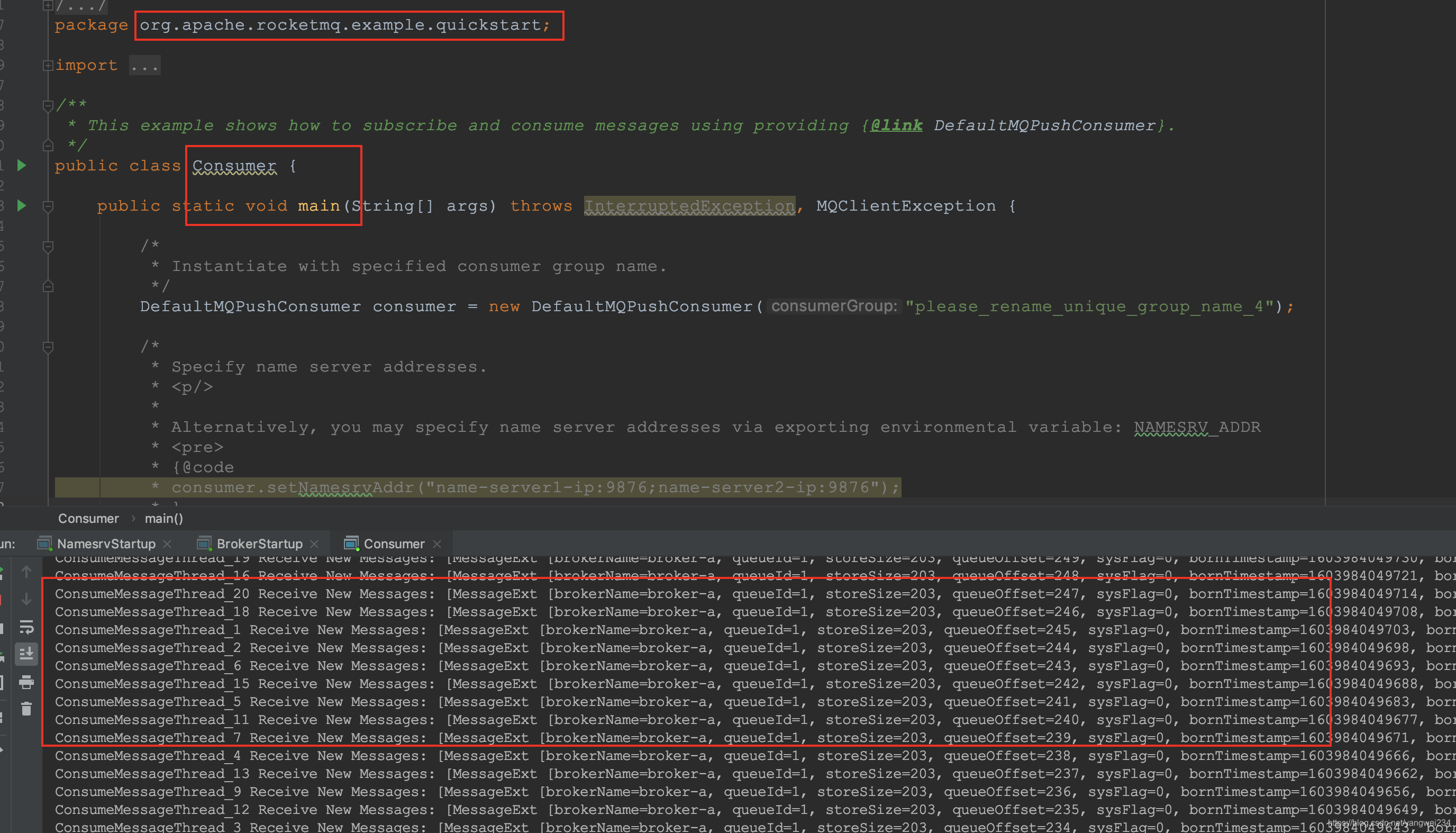Expand the folded import statements
Screen dimensions: 1456x833
[x=48, y=66]
